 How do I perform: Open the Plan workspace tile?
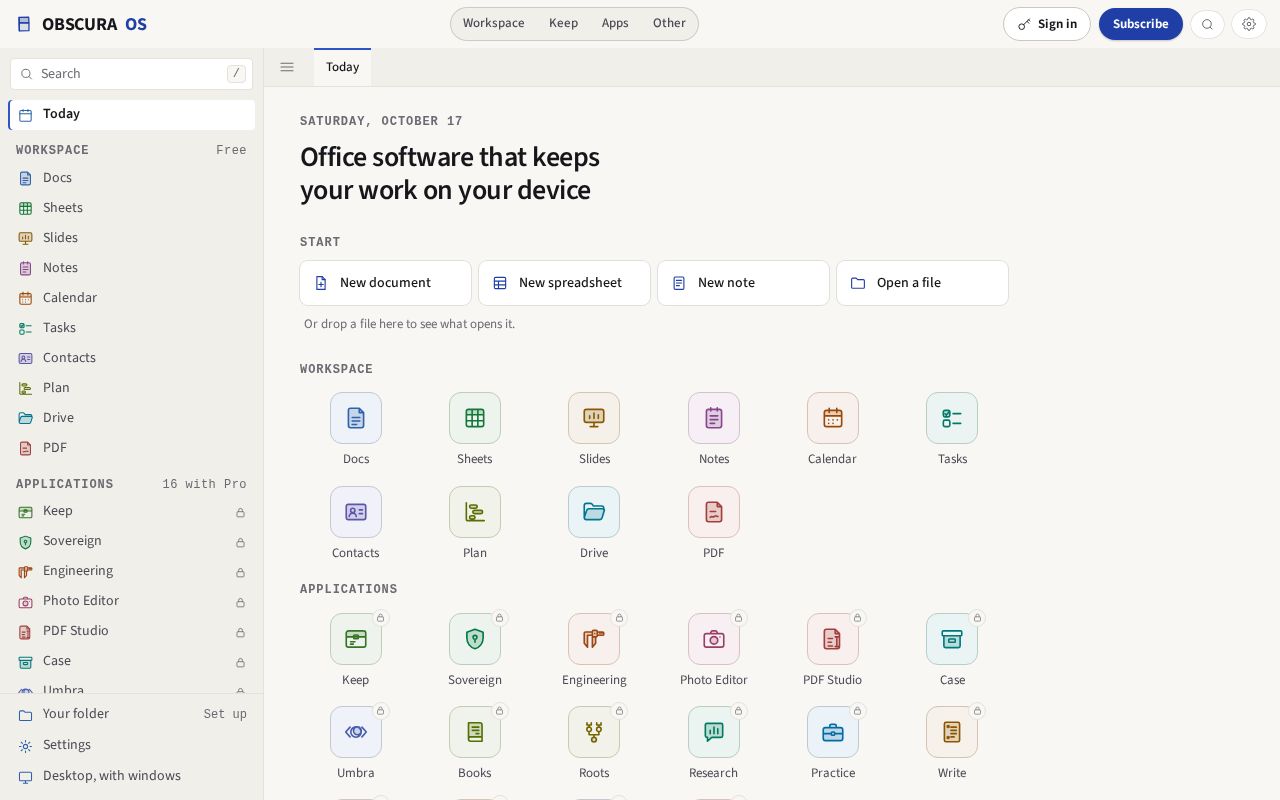point(475,512)
